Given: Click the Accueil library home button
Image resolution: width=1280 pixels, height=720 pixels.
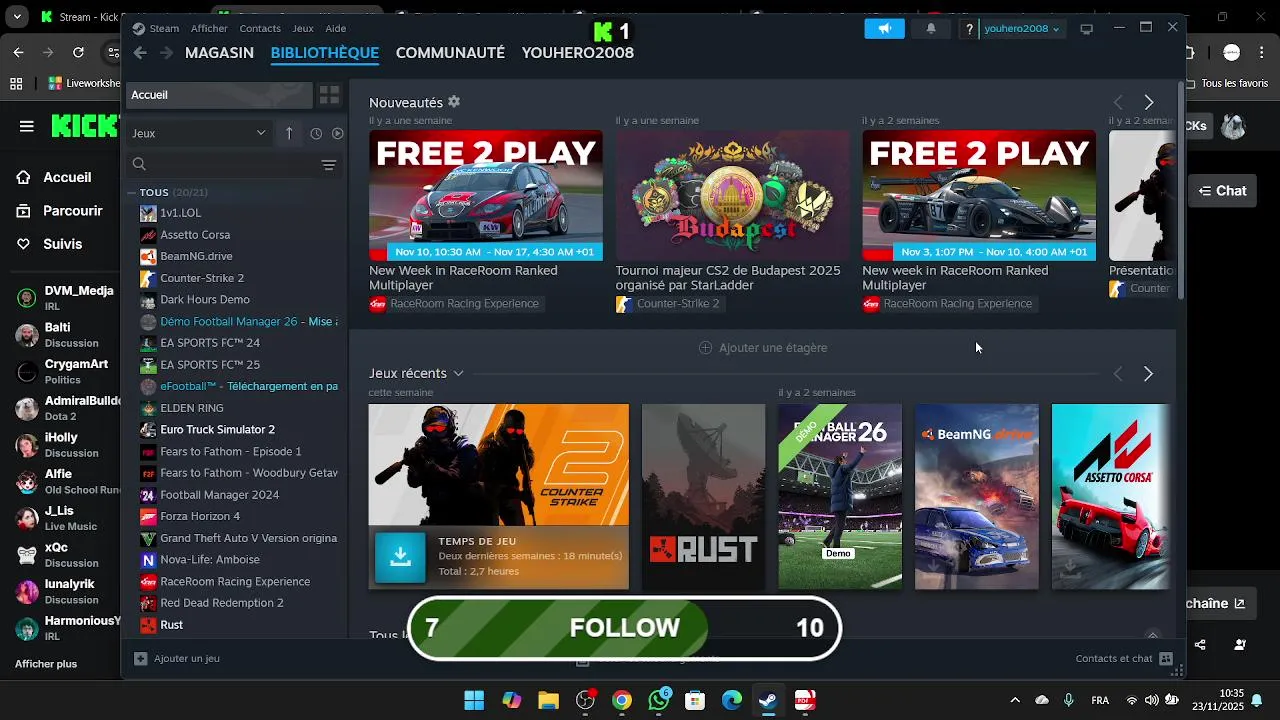Looking at the screenshot, I should click(218, 95).
